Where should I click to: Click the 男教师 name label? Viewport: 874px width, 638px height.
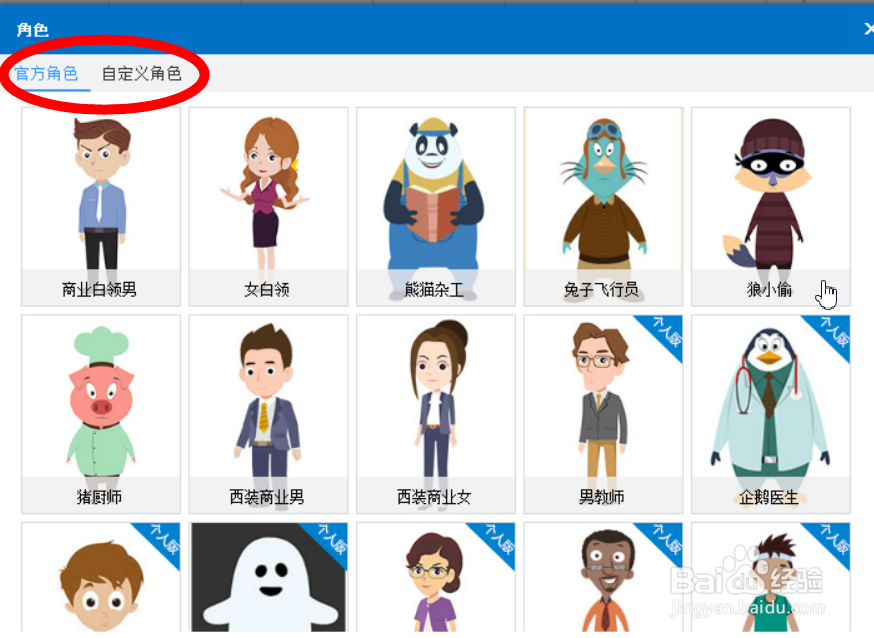tap(601, 496)
